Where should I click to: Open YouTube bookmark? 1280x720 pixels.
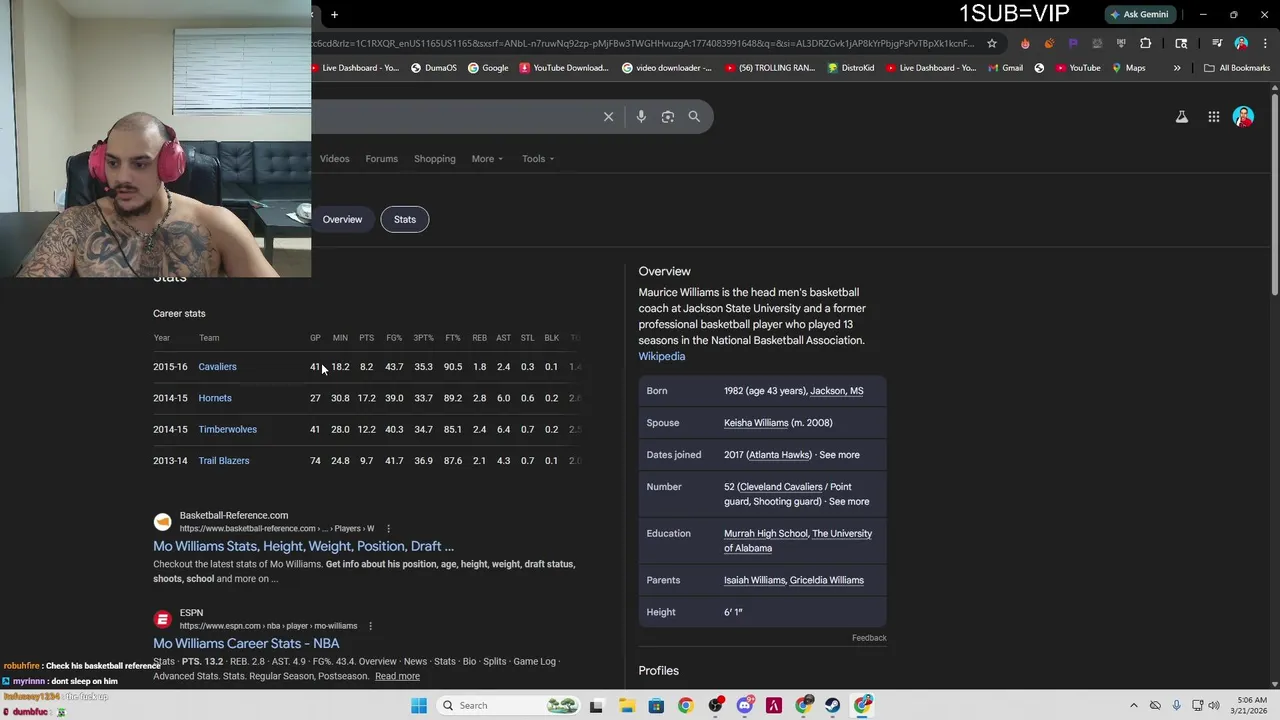[1078, 68]
